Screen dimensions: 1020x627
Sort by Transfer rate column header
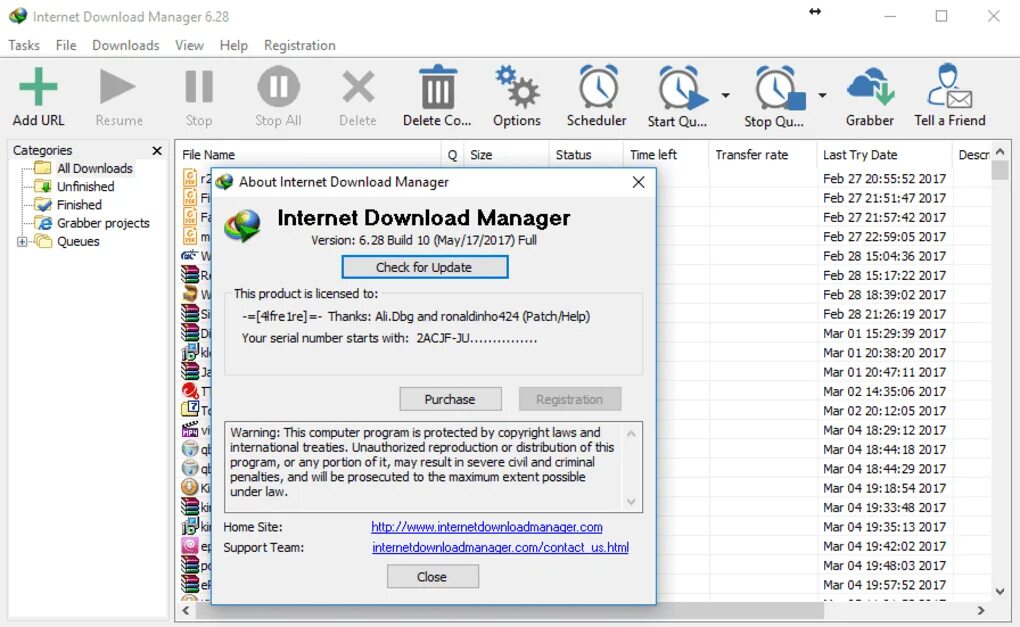coord(762,155)
